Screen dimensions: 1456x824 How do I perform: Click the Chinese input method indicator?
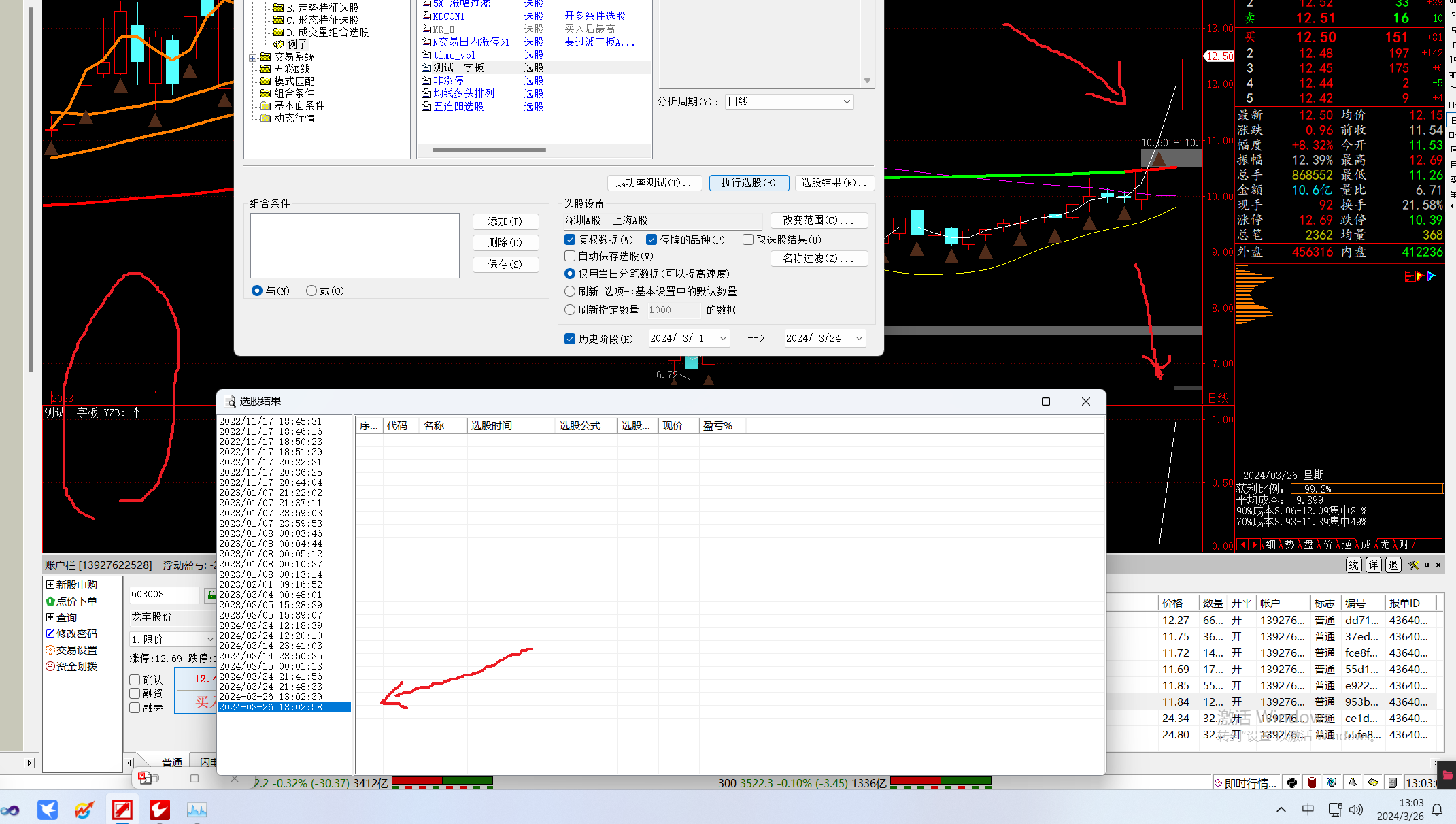click(x=1308, y=810)
